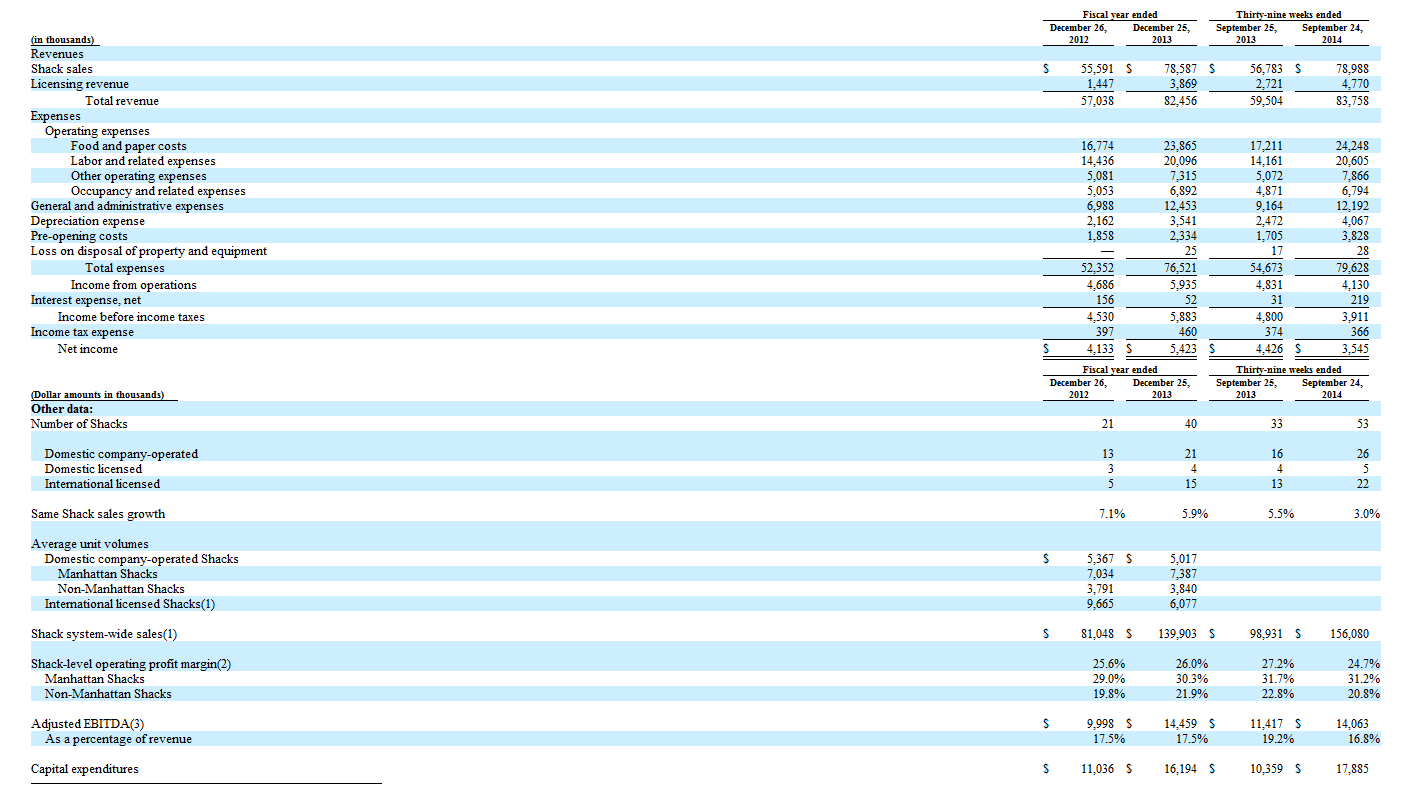The width and height of the screenshot is (1402, 799).
Task: Click "International licensed Shacks(1)" label
Action: point(130,604)
